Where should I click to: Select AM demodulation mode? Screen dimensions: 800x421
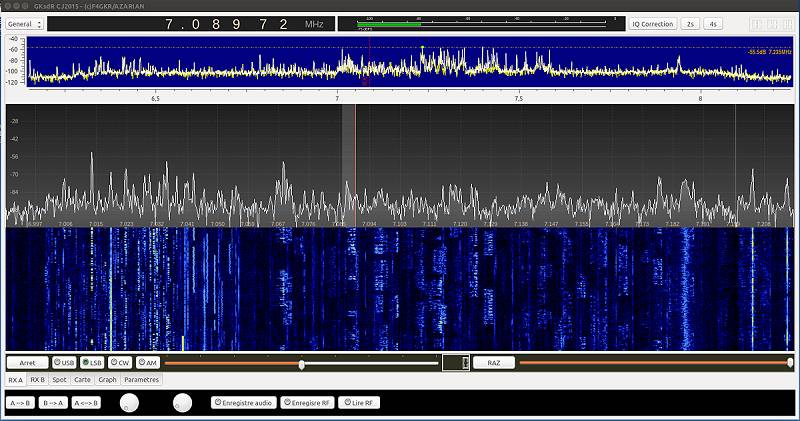(147, 362)
